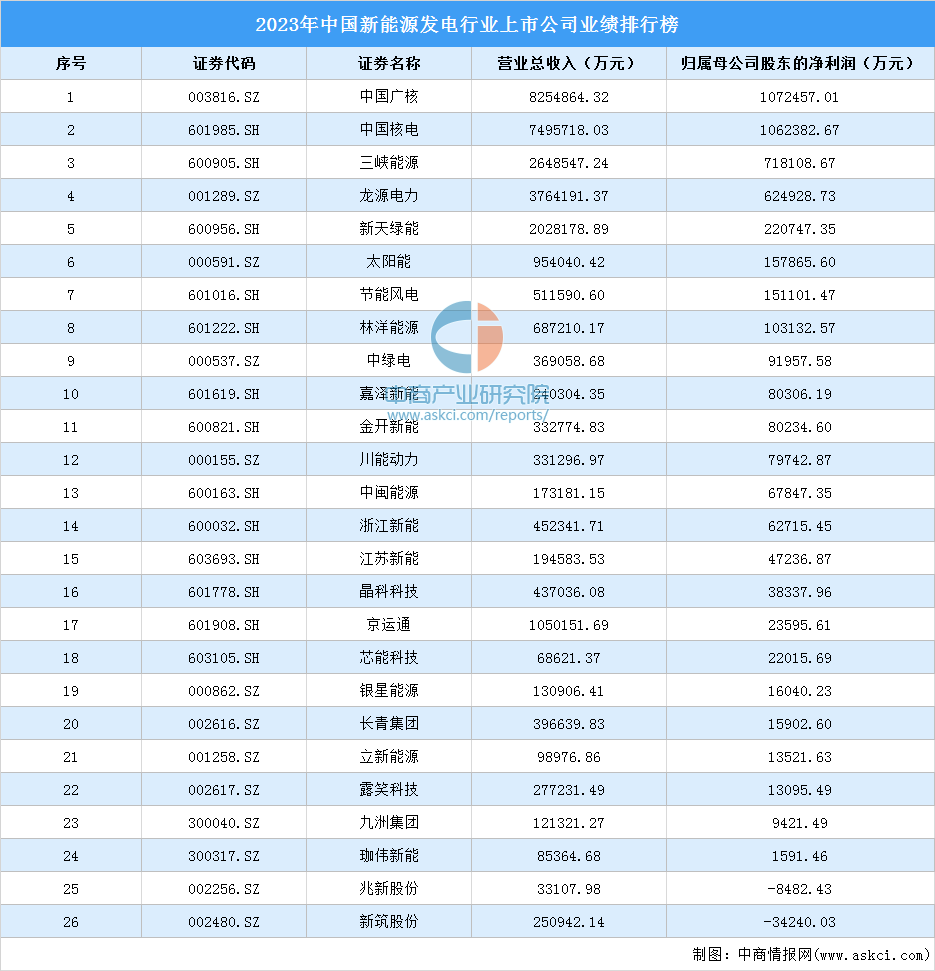This screenshot has width=935, height=971.
Task: Click revenue value "2028178.89"
Action: 568,229
